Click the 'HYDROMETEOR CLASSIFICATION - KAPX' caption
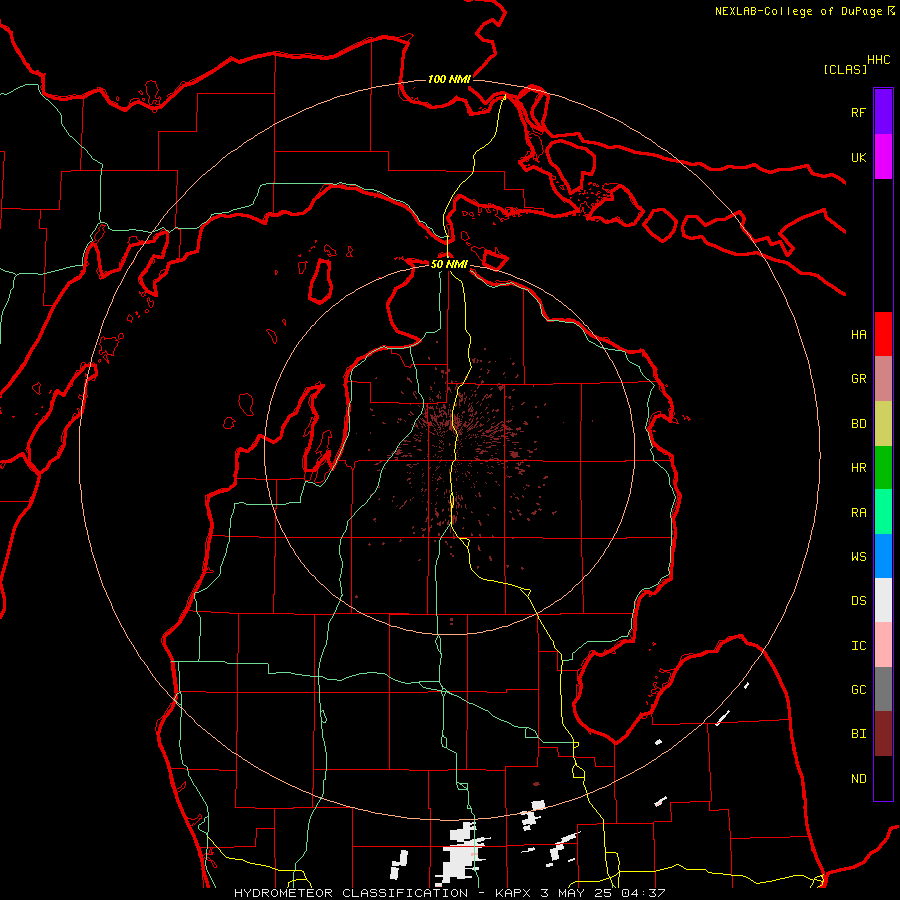The height and width of the screenshot is (900, 900). (385, 893)
